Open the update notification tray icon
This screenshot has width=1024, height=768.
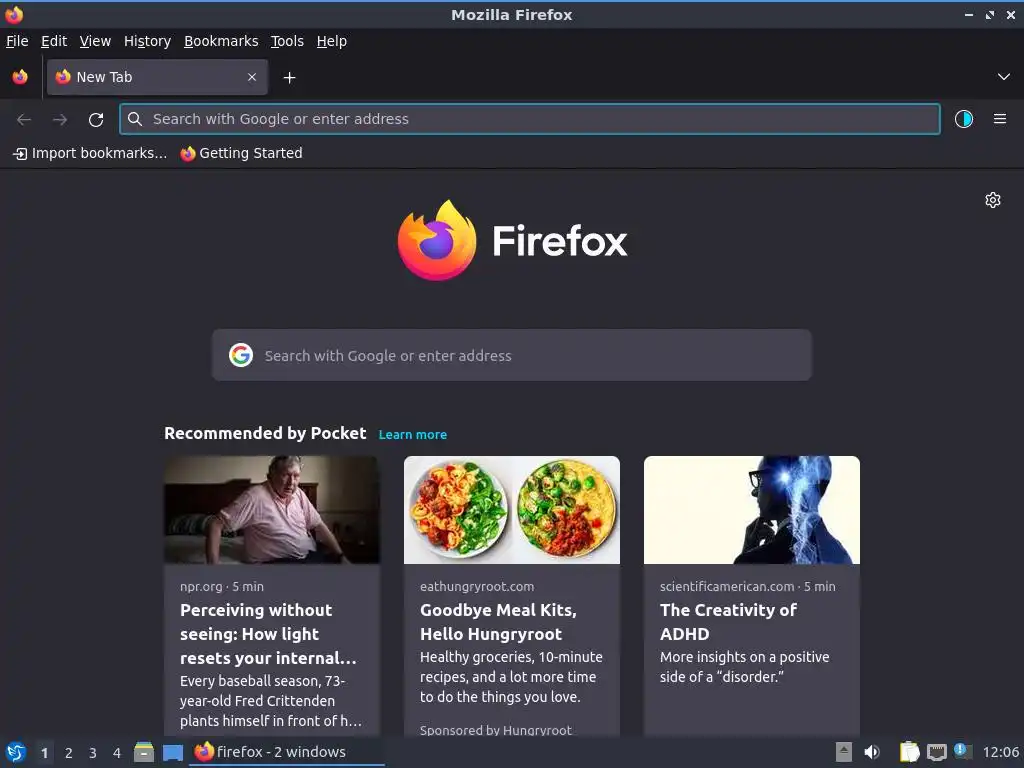pos(963,751)
